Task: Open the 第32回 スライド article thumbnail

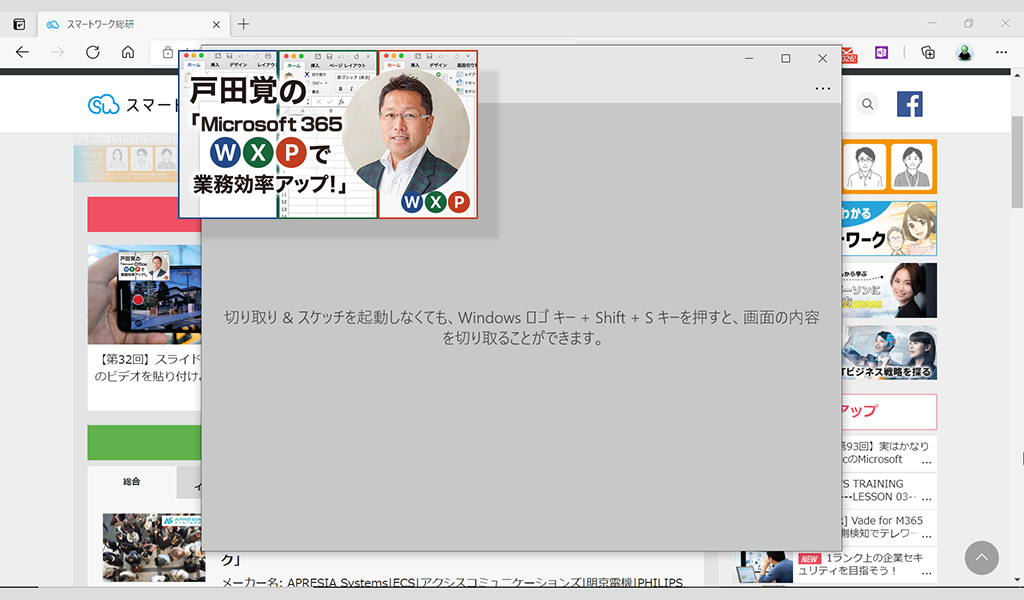Action: point(144,294)
